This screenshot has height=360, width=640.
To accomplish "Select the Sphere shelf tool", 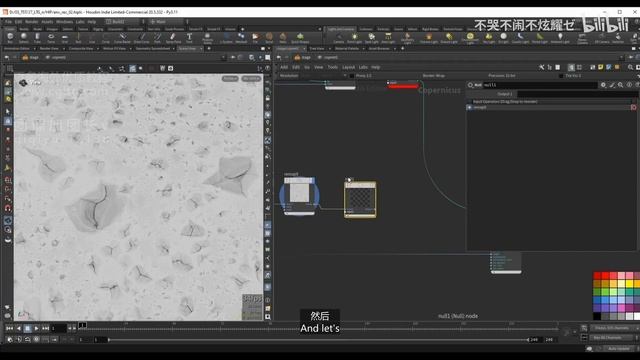I will pos(24,38).
